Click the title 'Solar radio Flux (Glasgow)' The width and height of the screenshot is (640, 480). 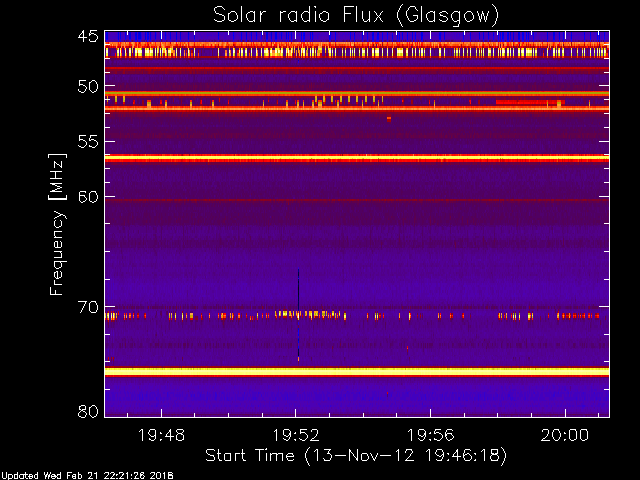point(356,16)
